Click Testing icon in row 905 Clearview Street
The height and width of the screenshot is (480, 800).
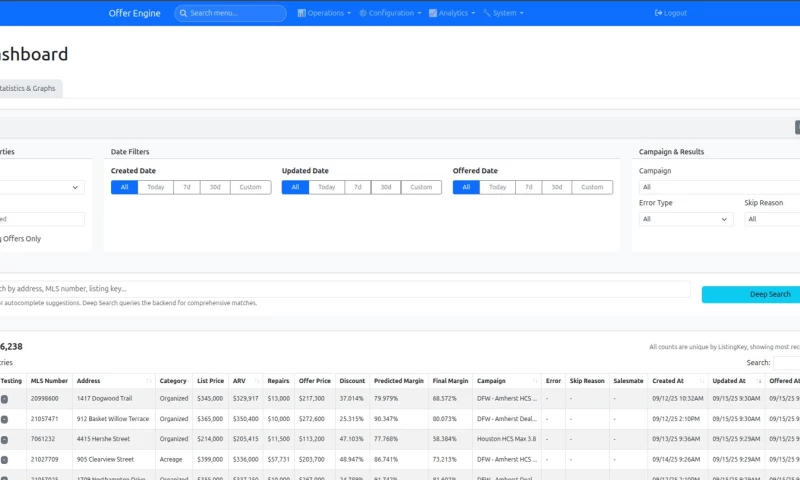point(4,460)
